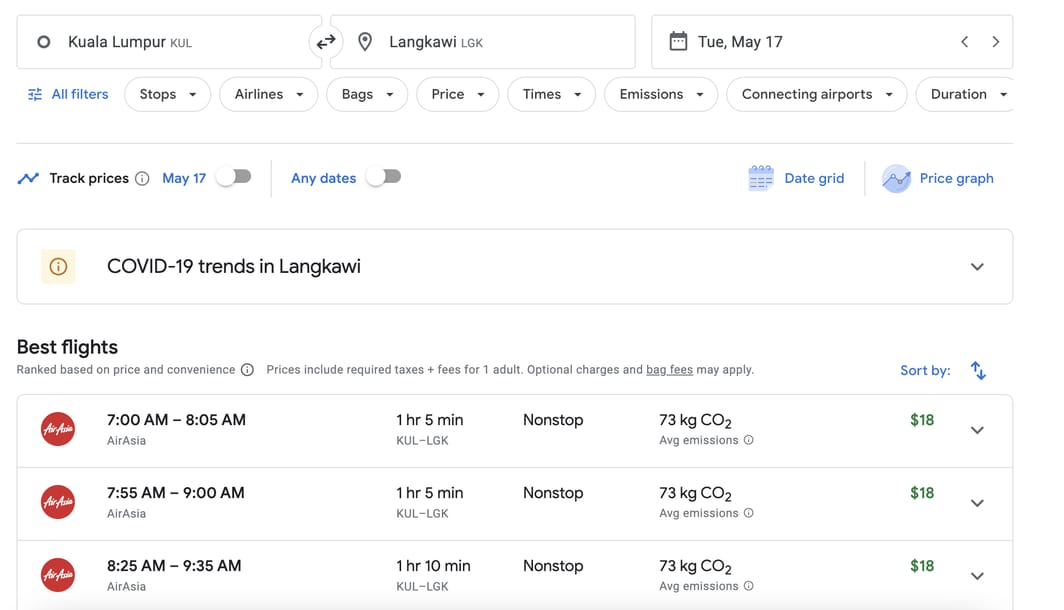Image resolution: width=1064 pixels, height=610 pixels.
Task: Go to next date arrow
Action: [x=995, y=42]
